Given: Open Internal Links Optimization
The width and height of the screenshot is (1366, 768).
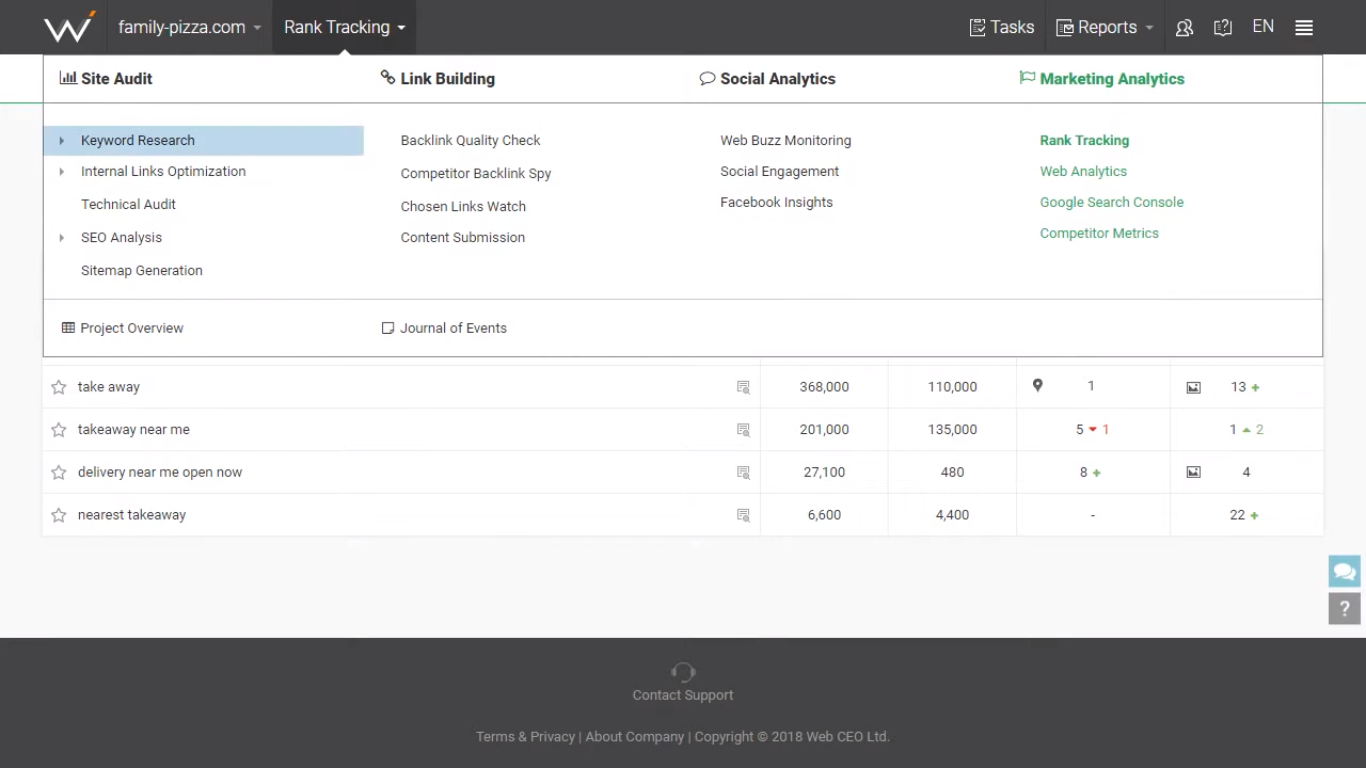Looking at the screenshot, I should 163,172.
